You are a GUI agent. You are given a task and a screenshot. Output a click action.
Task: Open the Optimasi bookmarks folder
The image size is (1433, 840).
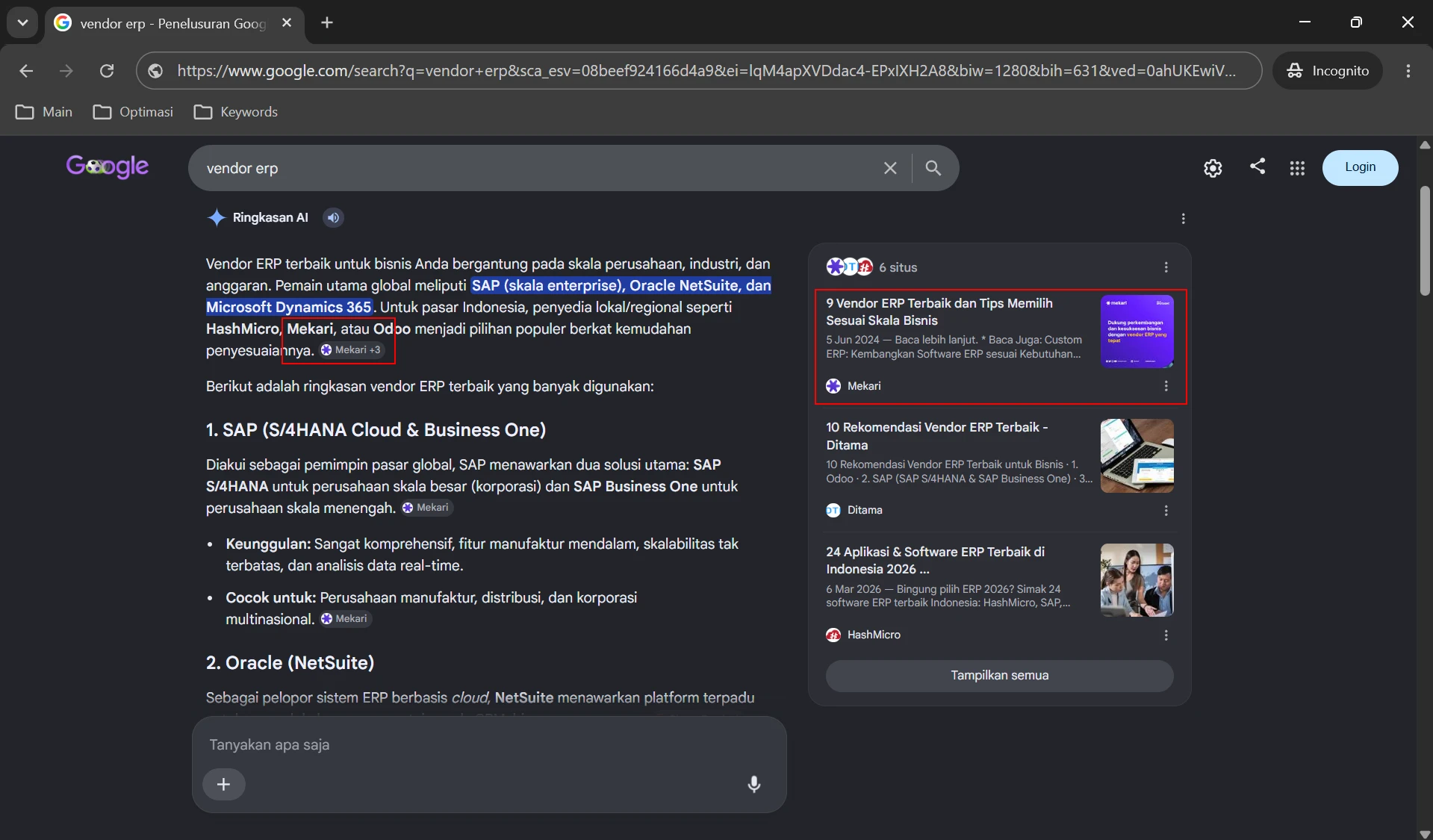[133, 112]
